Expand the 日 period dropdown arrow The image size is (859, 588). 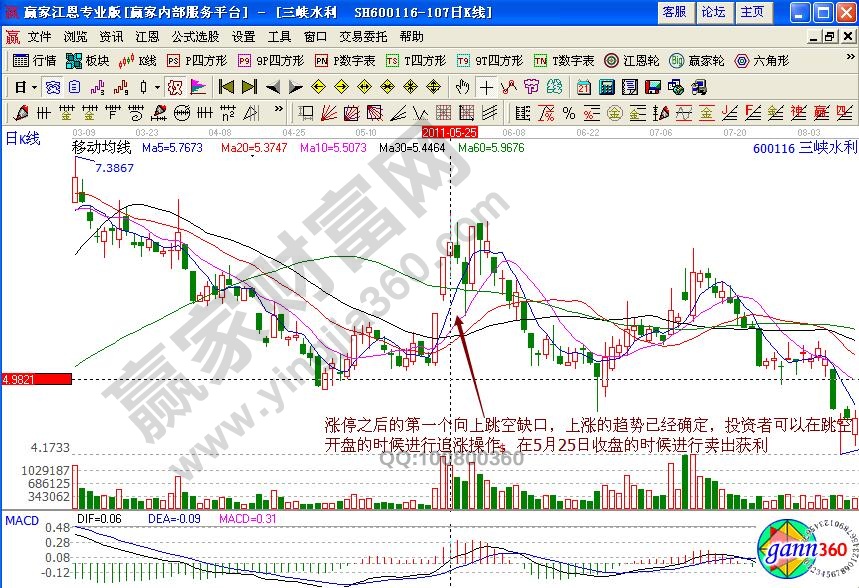point(34,87)
